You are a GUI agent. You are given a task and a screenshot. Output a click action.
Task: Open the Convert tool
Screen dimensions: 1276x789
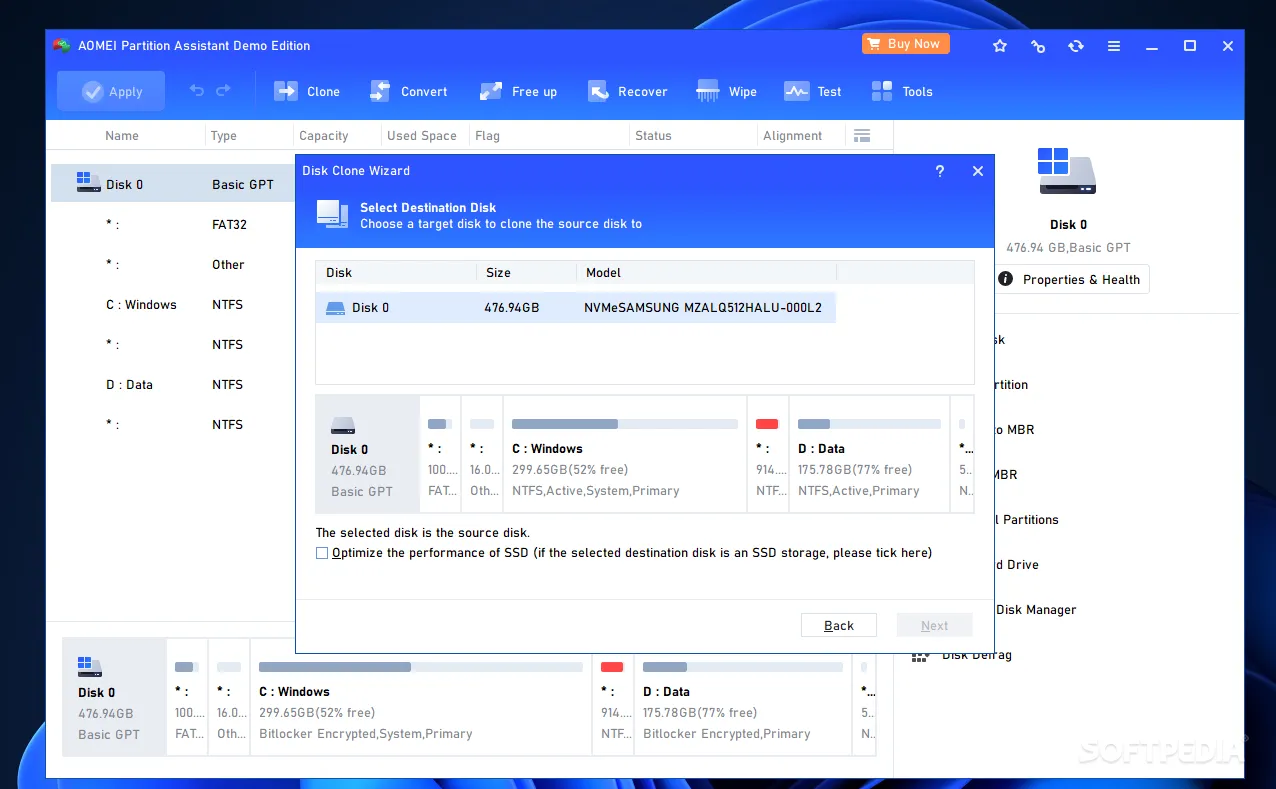point(380,92)
